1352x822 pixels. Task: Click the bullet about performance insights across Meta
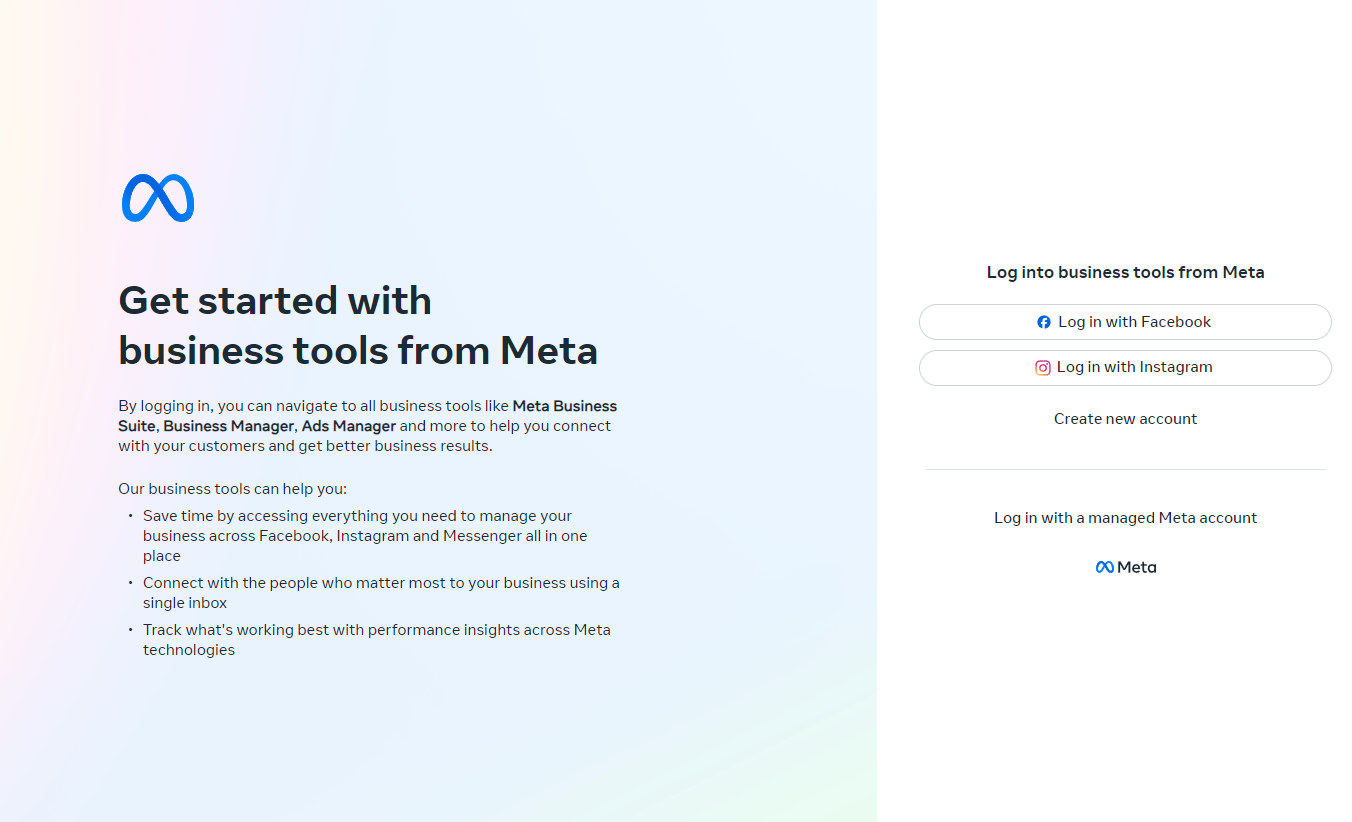point(377,639)
